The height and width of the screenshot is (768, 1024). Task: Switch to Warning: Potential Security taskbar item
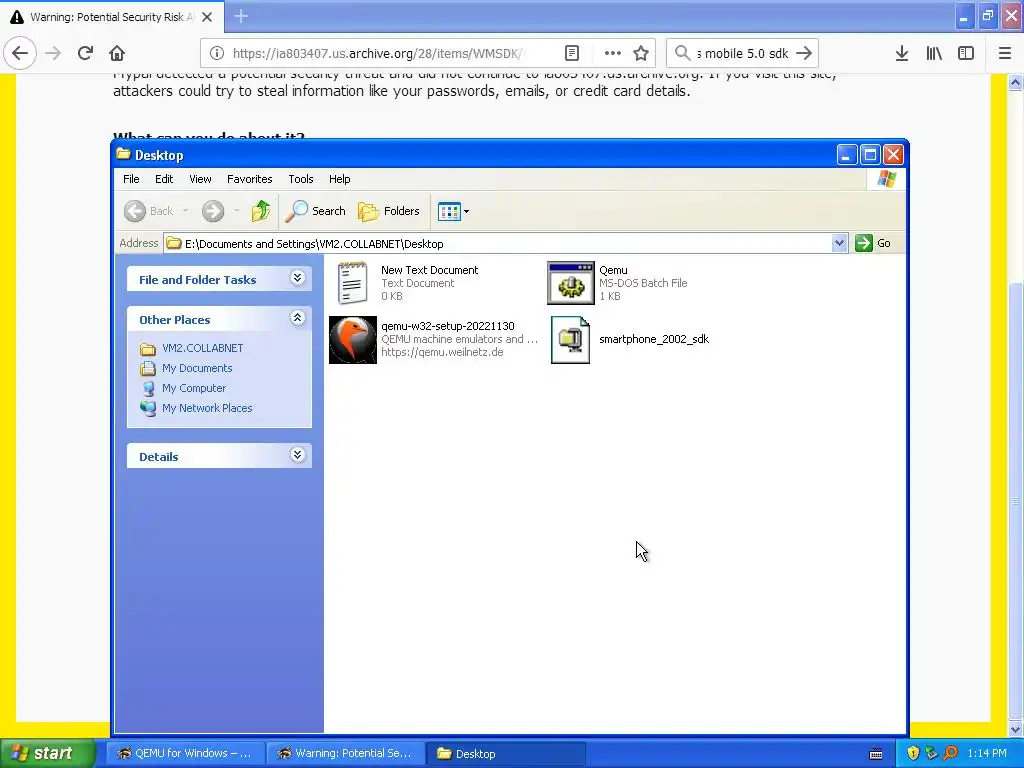345,754
